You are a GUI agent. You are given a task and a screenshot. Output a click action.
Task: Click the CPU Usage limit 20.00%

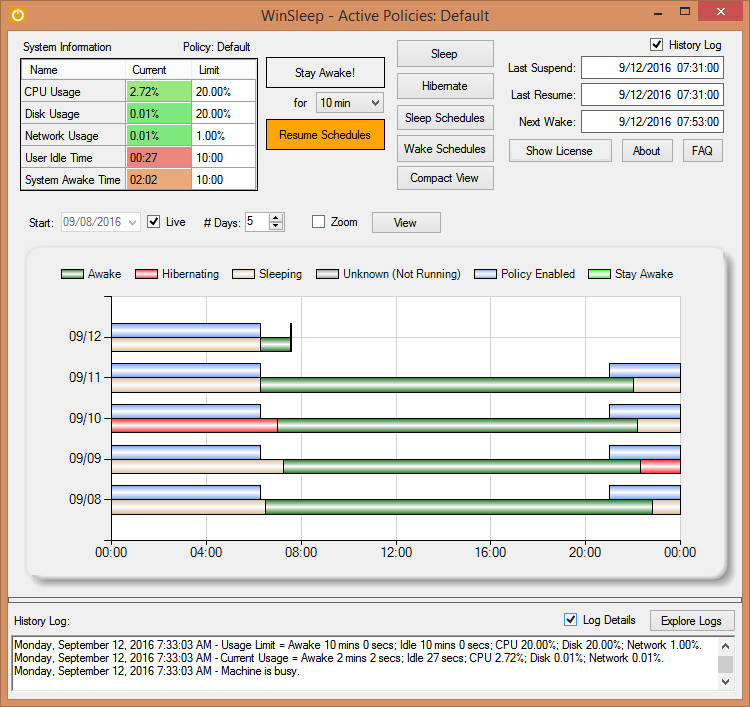223,91
